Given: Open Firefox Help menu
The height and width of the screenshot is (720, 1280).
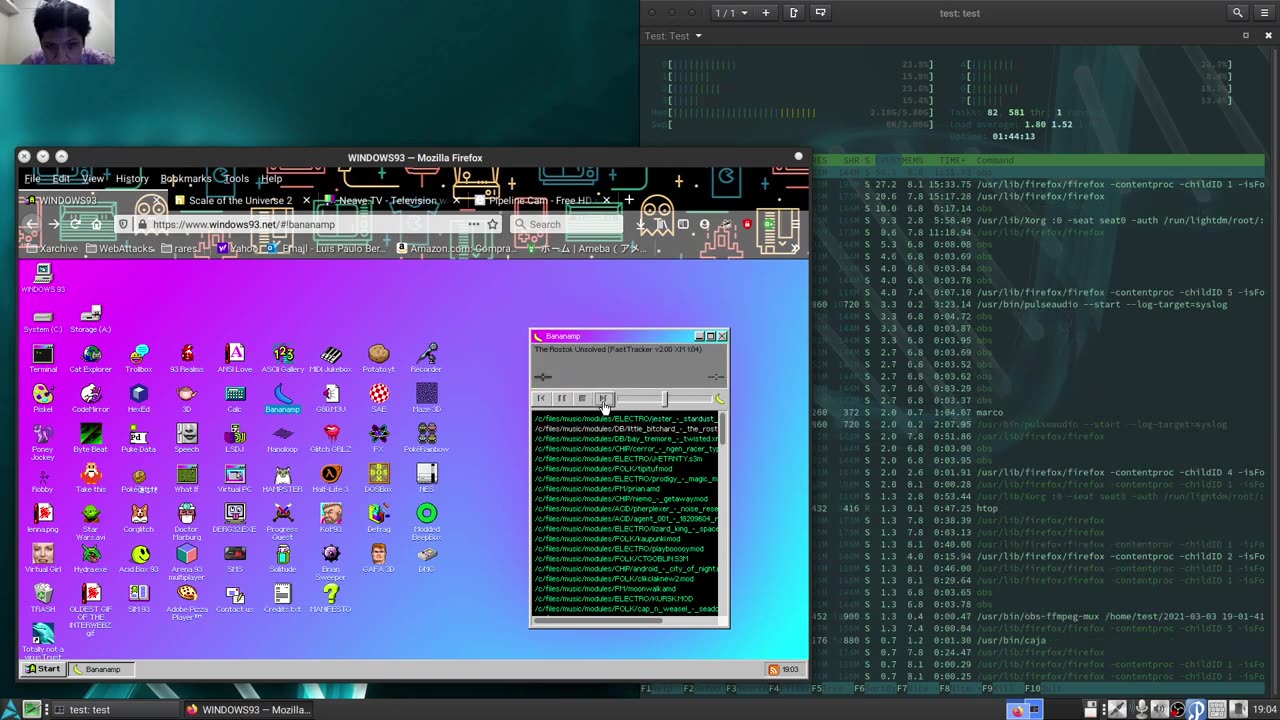Looking at the screenshot, I should pyautogui.click(x=271, y=179).
